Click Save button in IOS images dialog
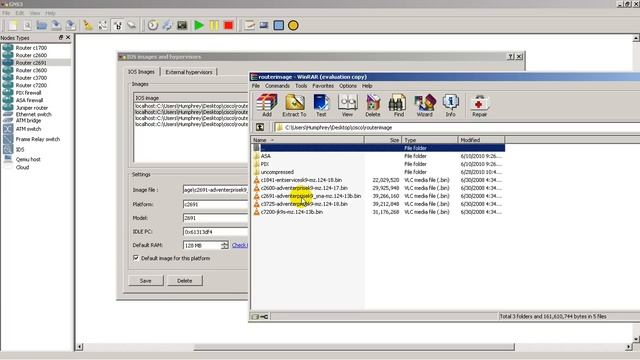Image resolution: width=640 pixels, height=360 pixels. click(146, 281)
